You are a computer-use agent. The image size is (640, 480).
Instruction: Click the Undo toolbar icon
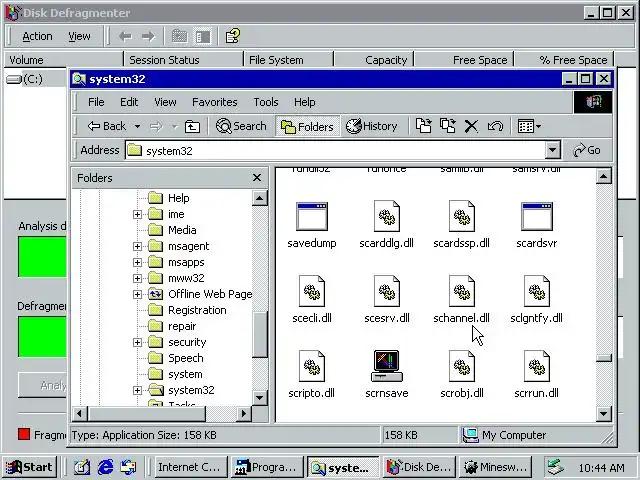495,126
